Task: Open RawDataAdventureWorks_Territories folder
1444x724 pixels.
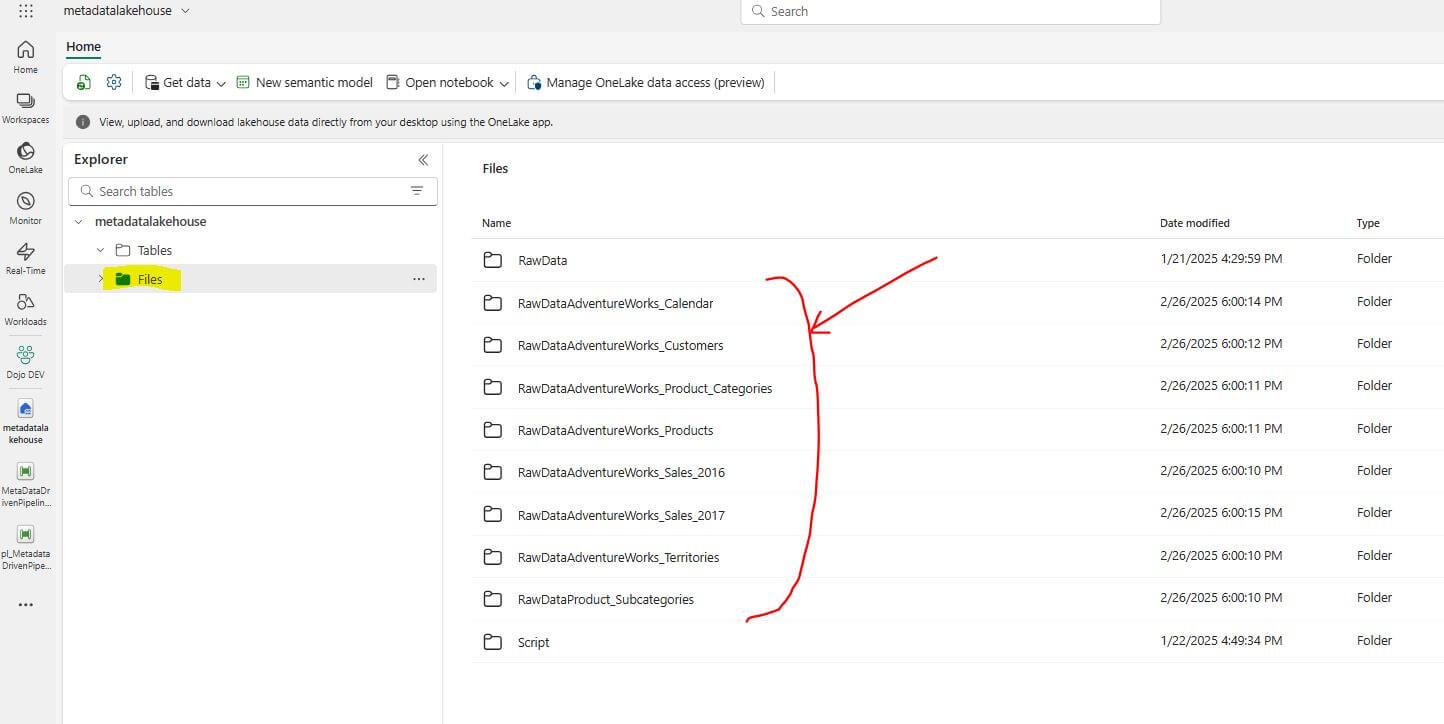Action: 618,557
